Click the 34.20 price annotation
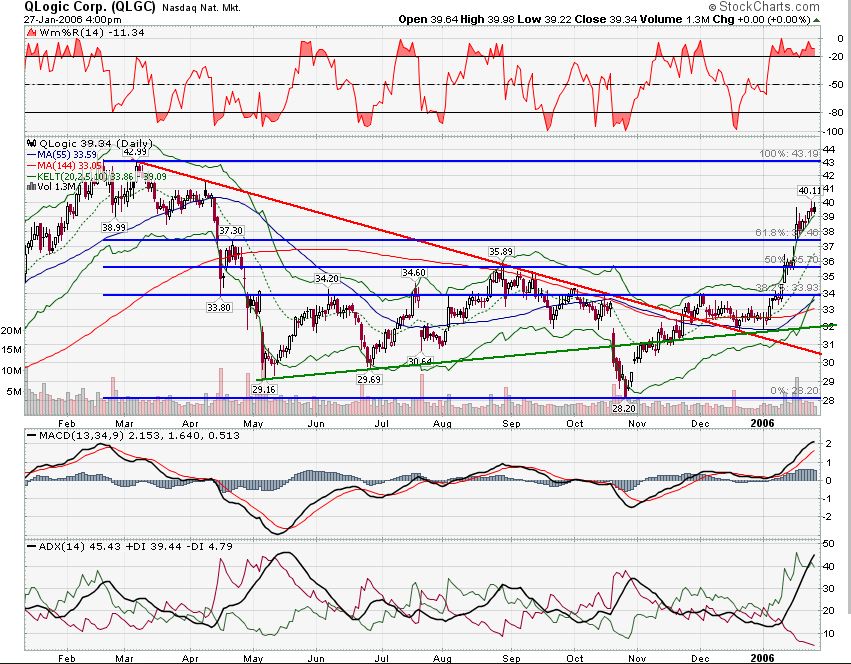 [327, 279]
